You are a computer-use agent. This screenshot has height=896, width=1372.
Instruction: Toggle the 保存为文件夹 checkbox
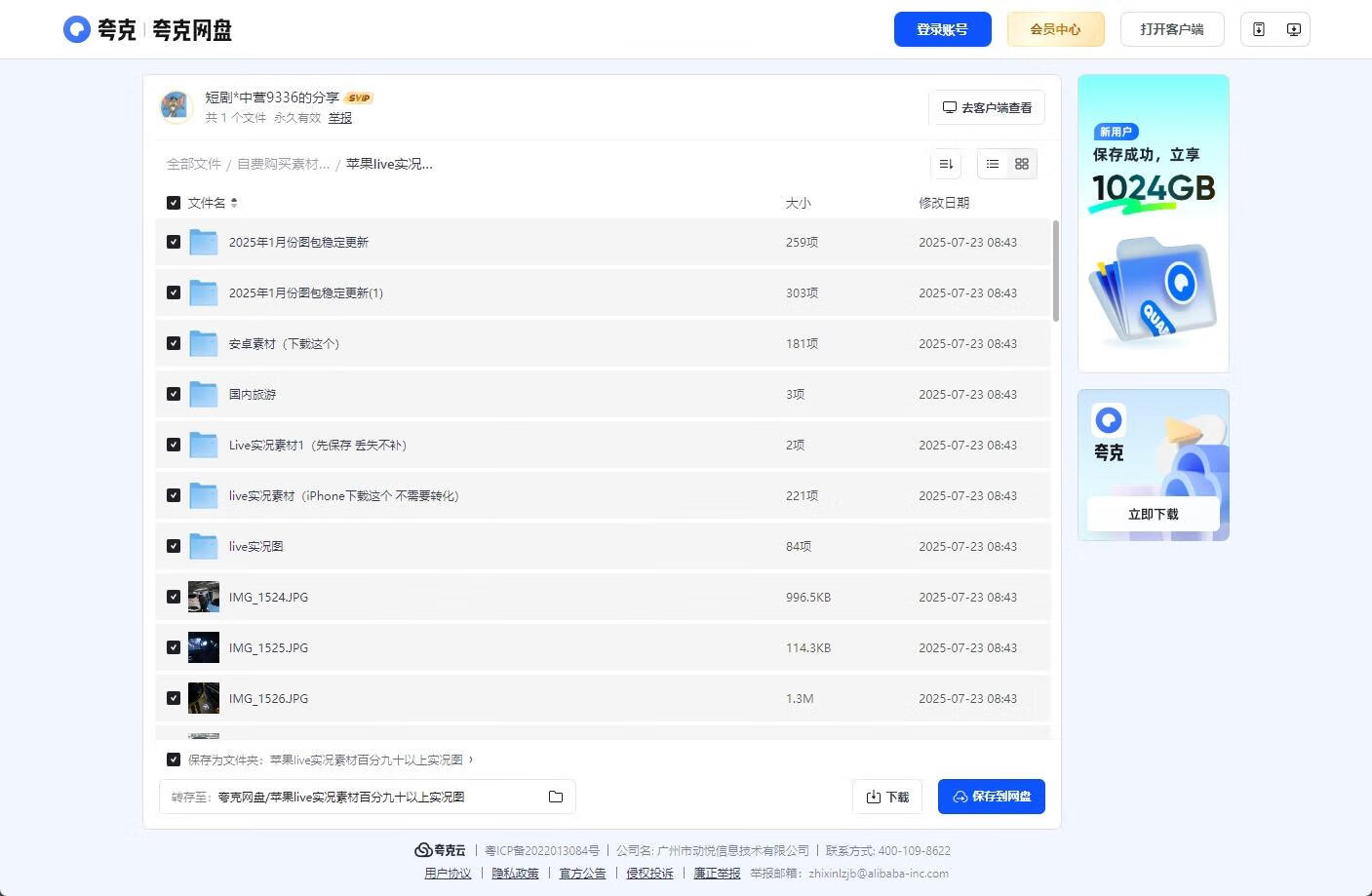174,759
